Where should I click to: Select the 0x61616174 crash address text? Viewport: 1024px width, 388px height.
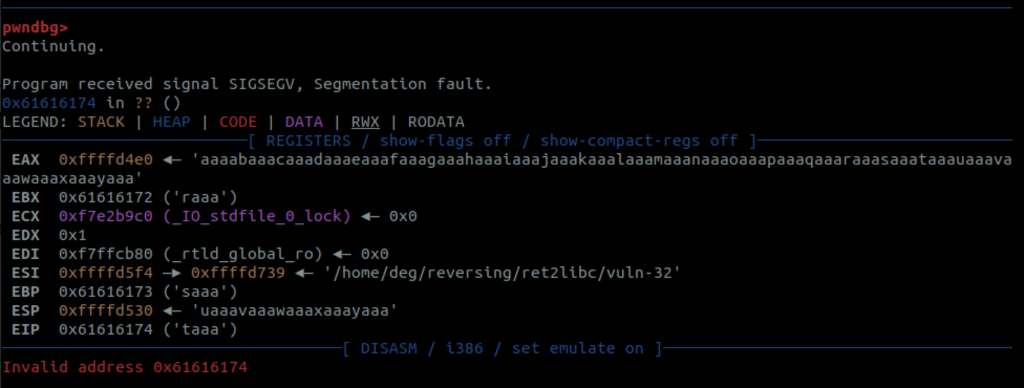49,103
